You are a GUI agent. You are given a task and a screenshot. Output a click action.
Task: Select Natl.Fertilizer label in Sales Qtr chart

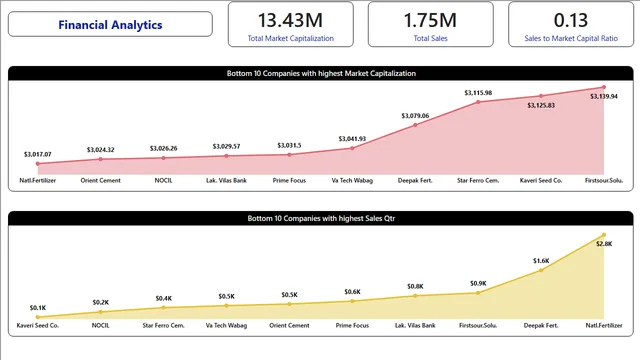tap(604, 326)
